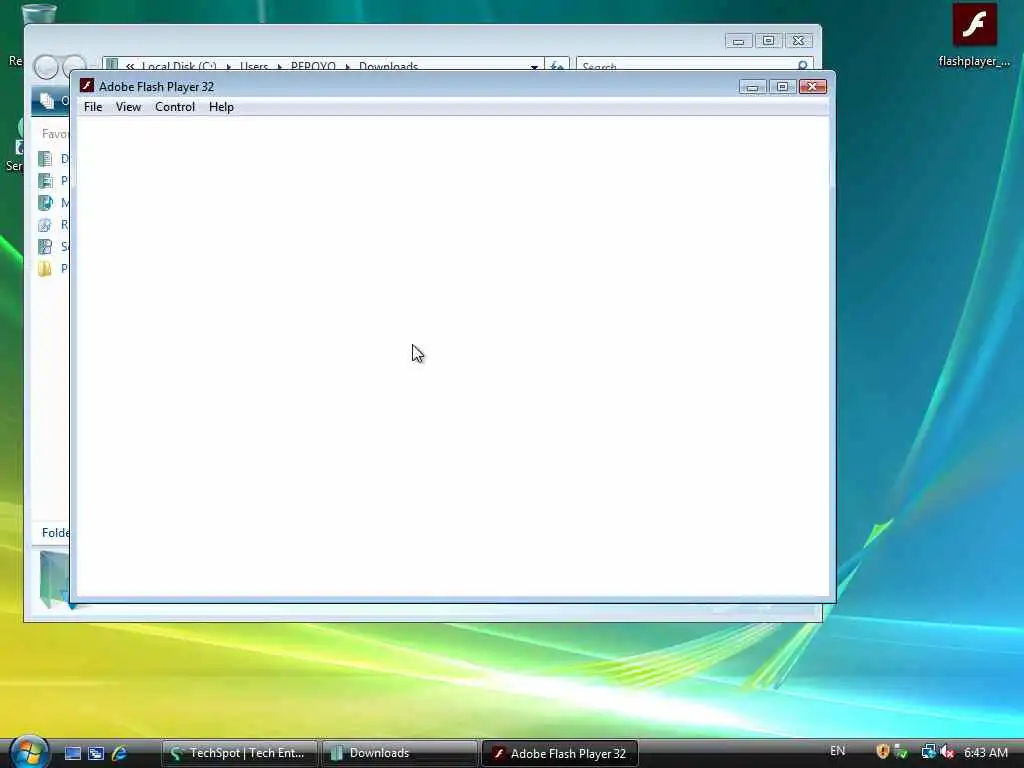Launch Internet Explorer from quick launch
The height and width of the screenshot is (768, 1024).
coord(119,753)
